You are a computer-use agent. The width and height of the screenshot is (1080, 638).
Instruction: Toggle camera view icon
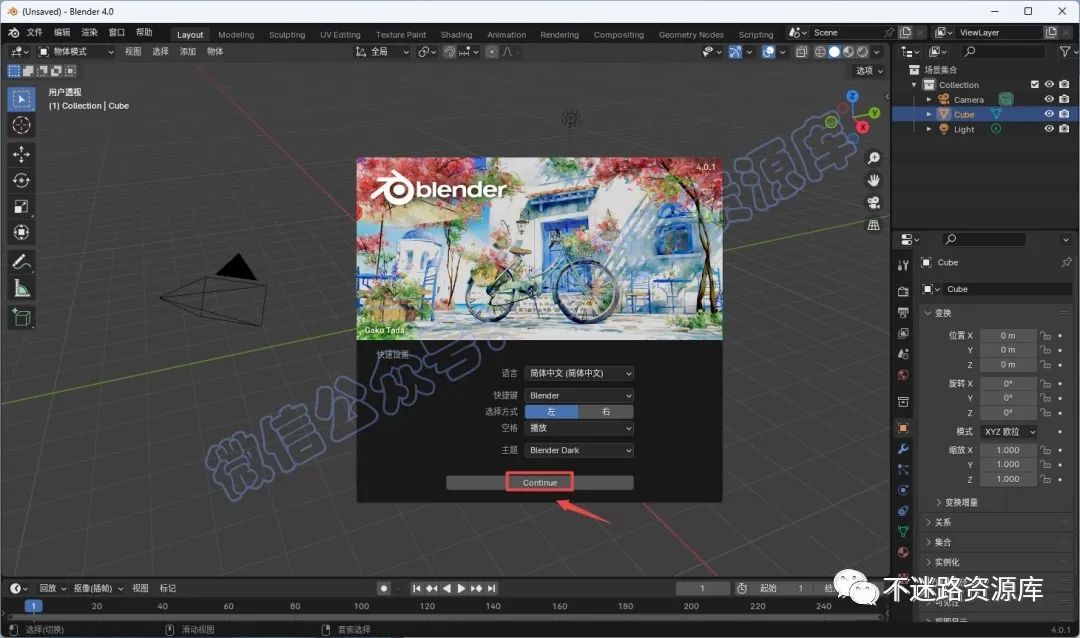[873, 203]
